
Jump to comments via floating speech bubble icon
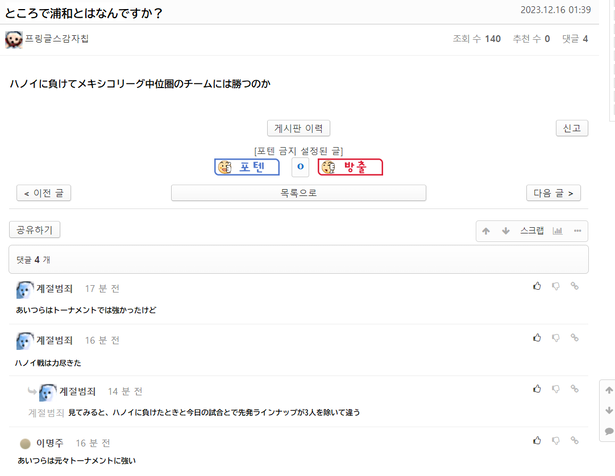(x=609, y=431)
